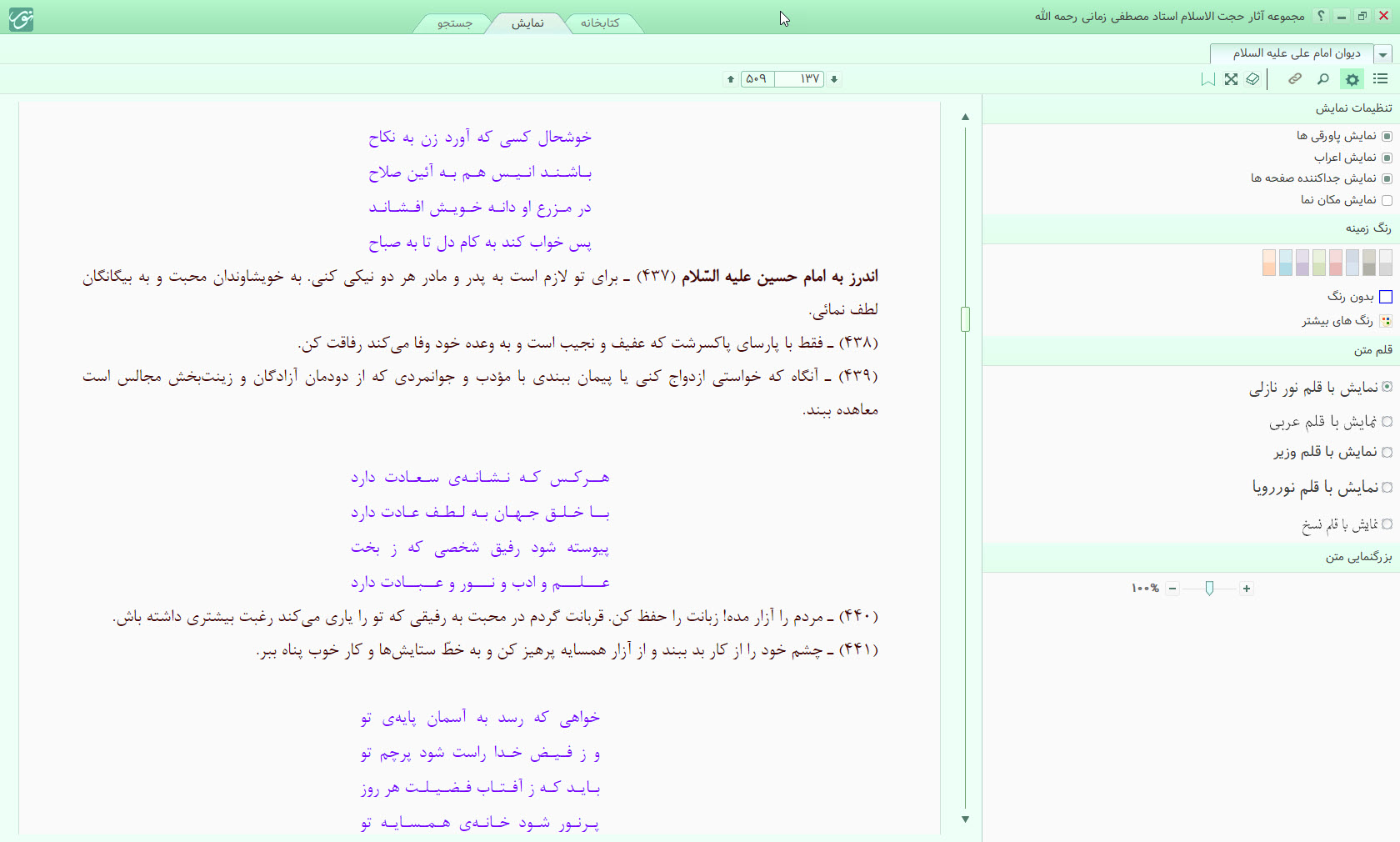Select the نمایش با قلم وزیر radio option
Viewport: 1400px width, 842px height.
click(1387, 453)
